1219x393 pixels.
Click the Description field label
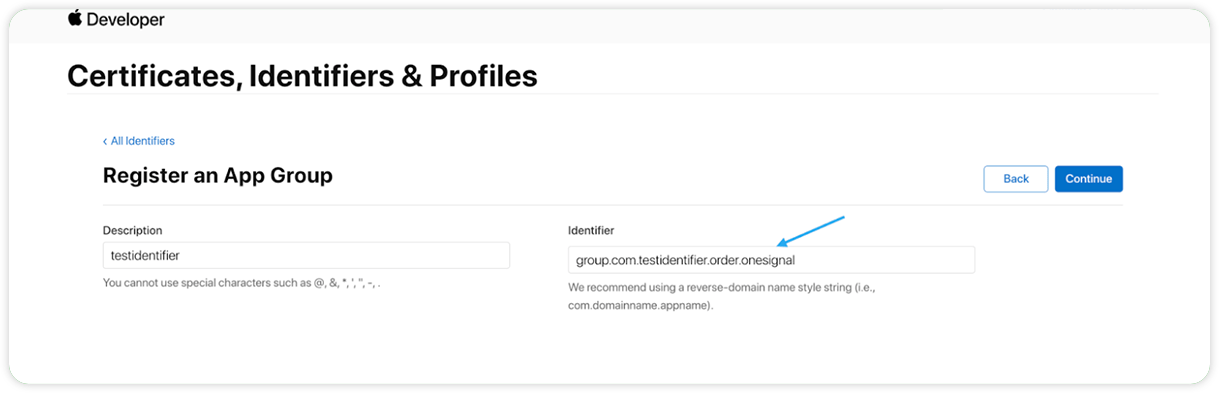click(x=132, y=230)
